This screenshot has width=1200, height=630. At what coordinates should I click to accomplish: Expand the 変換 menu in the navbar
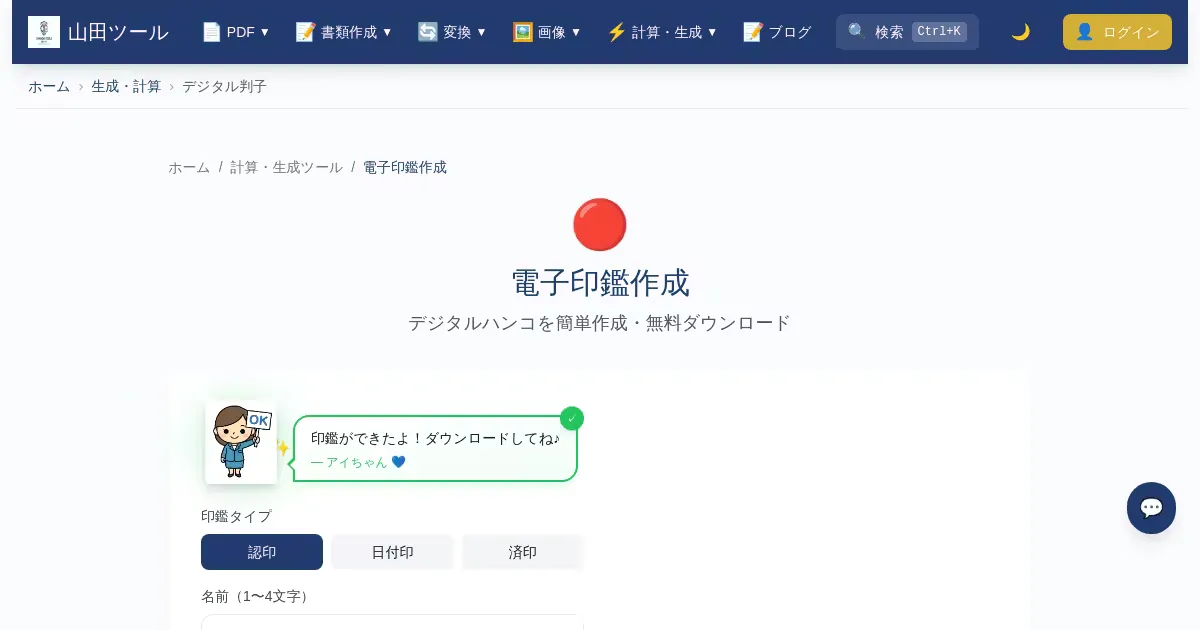pyautogui.click(x=452, y=32)
